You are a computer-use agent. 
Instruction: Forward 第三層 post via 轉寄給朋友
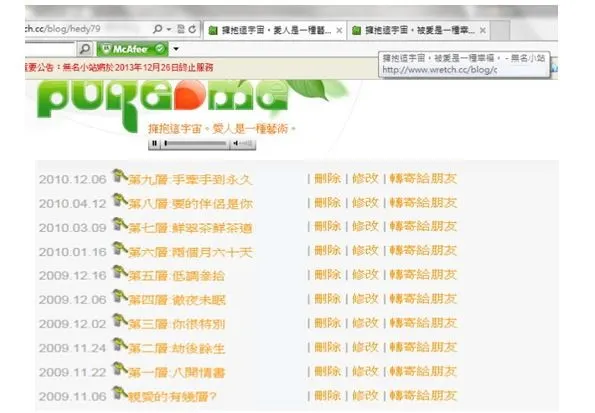click(423, 323)
